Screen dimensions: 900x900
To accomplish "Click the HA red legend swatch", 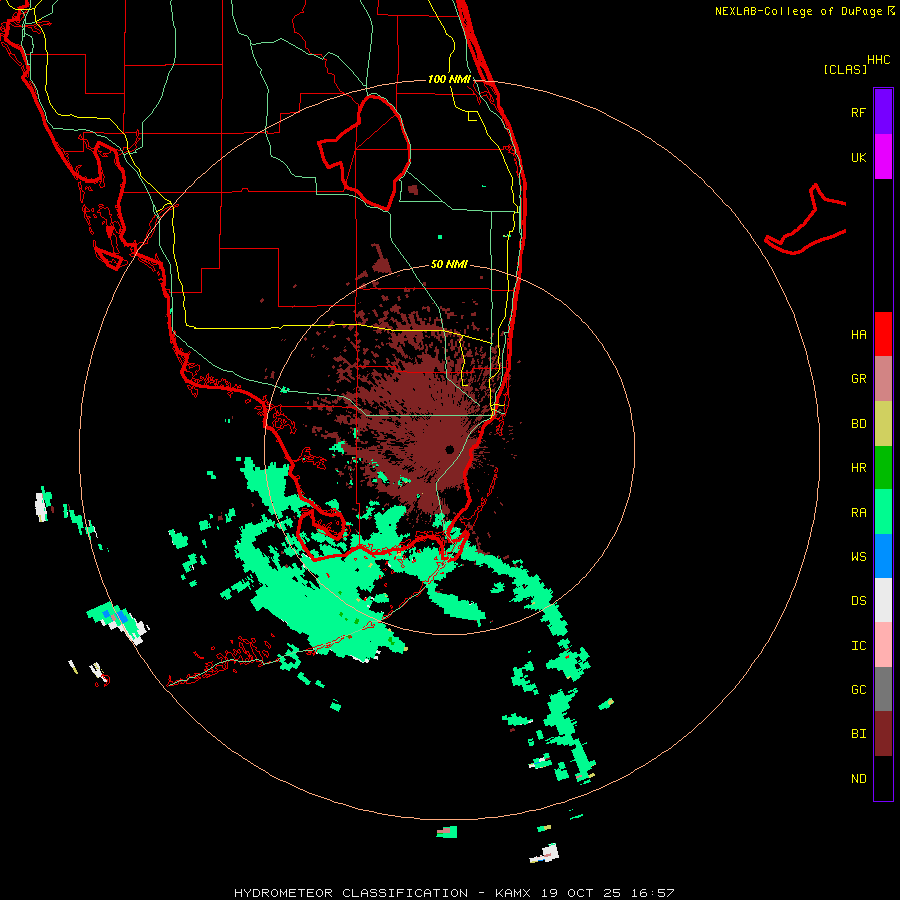I will [883, 334].
